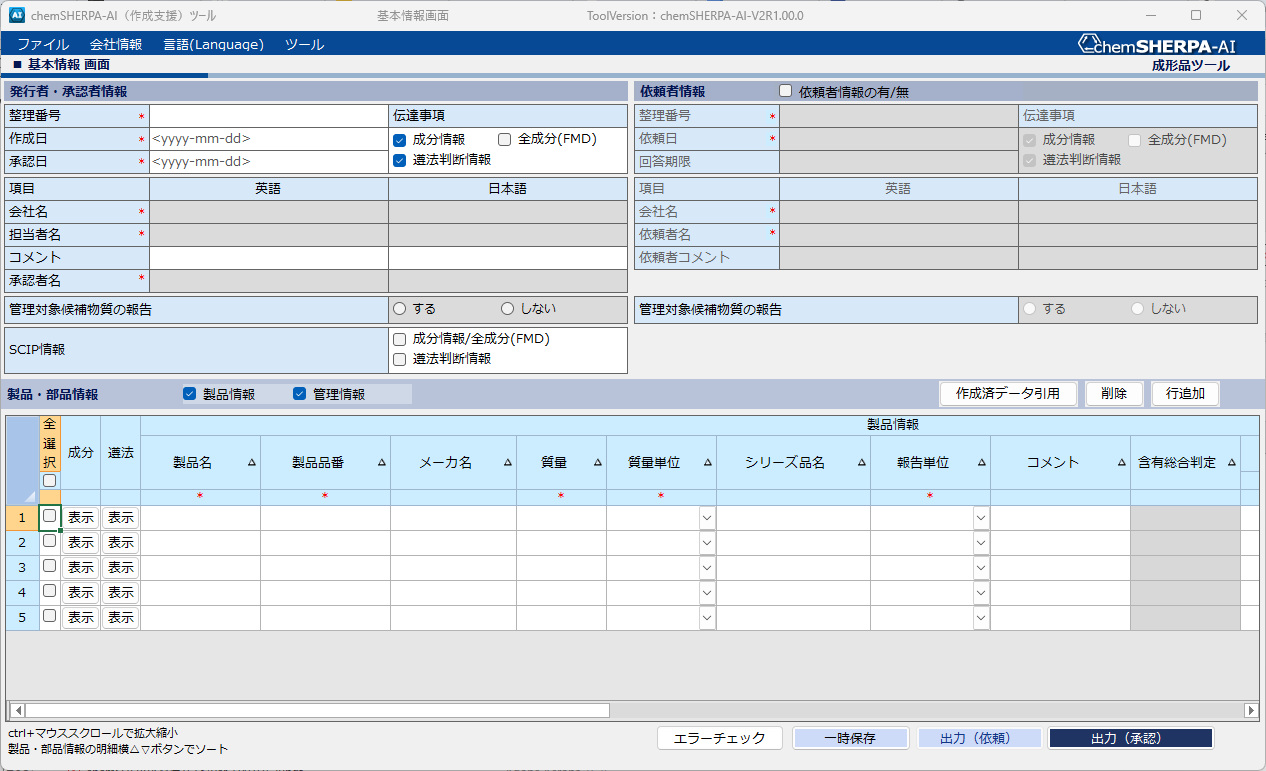Click the 作成済データ引用 button

(x=1008, y=394)
